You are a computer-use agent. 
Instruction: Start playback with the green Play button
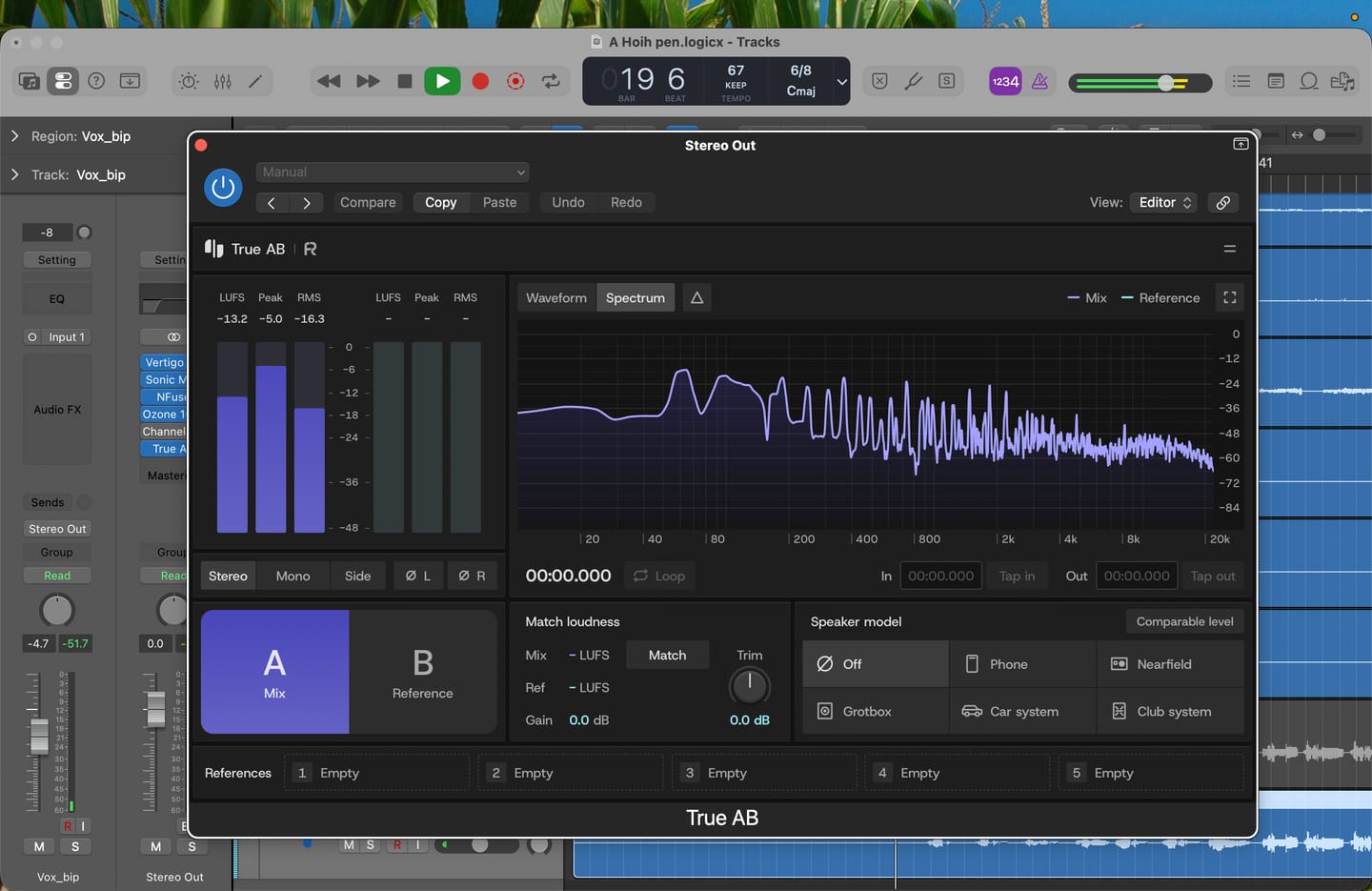[442, 81]
